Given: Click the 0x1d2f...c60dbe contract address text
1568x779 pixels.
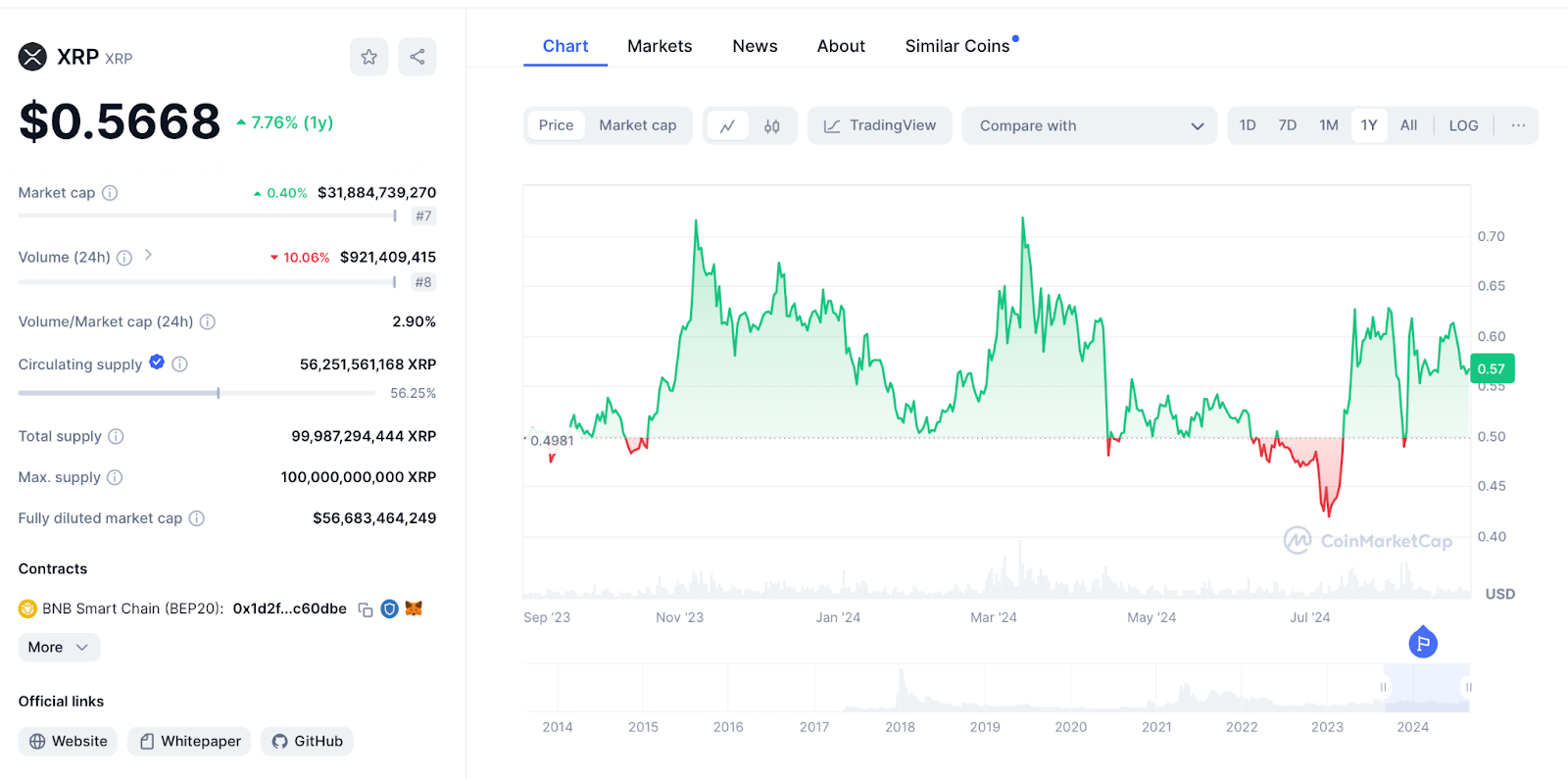Looking at the screenshot, I should coord(290,609).
